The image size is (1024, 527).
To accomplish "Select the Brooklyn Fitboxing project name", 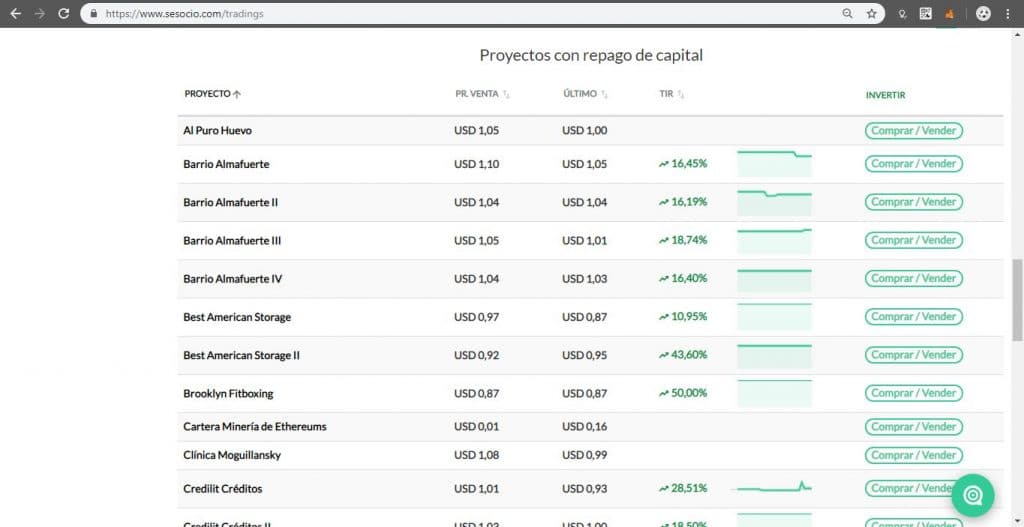I will coord(228,394).
